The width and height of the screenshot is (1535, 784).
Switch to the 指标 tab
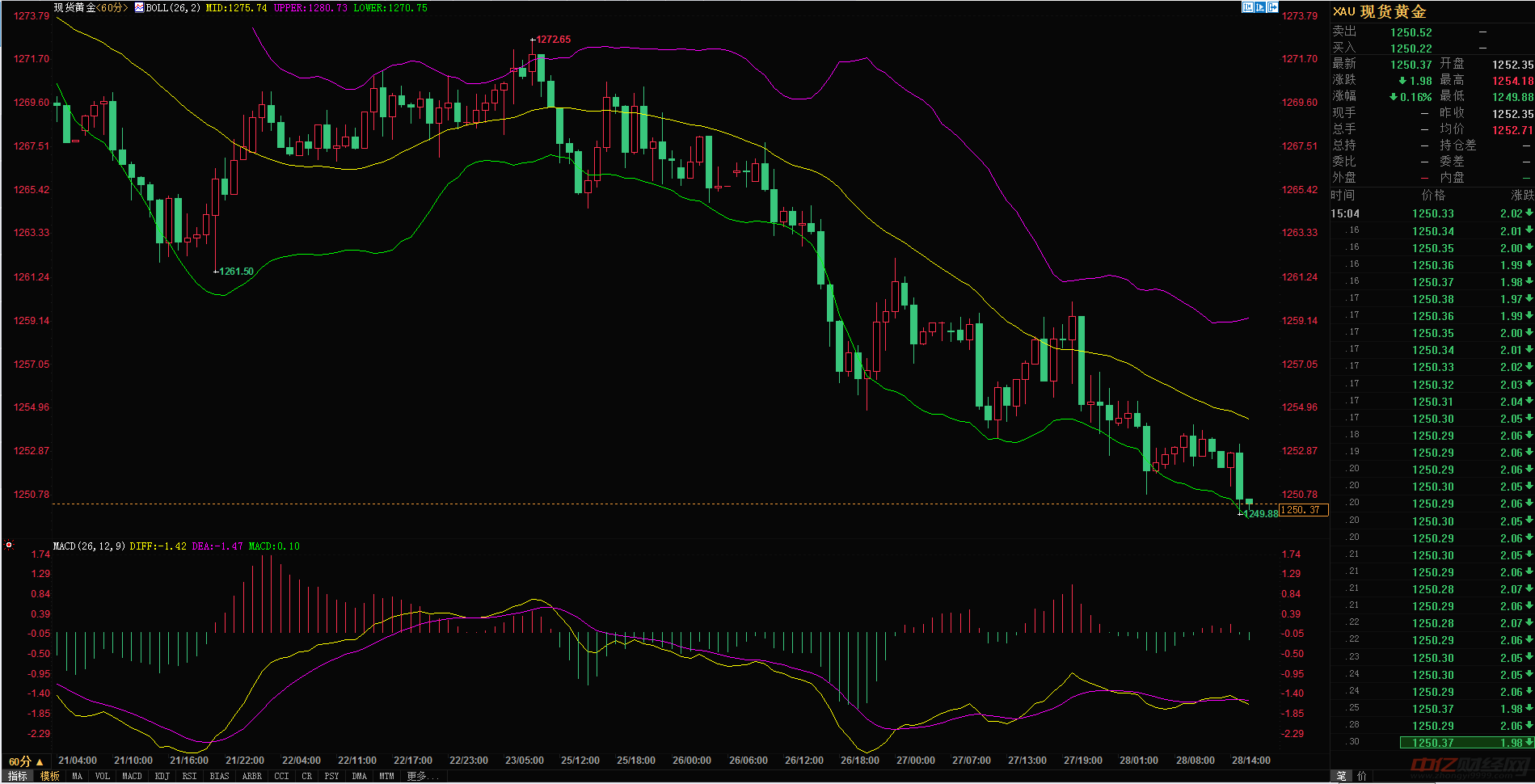pyautogui.click(x=18, y=776)
